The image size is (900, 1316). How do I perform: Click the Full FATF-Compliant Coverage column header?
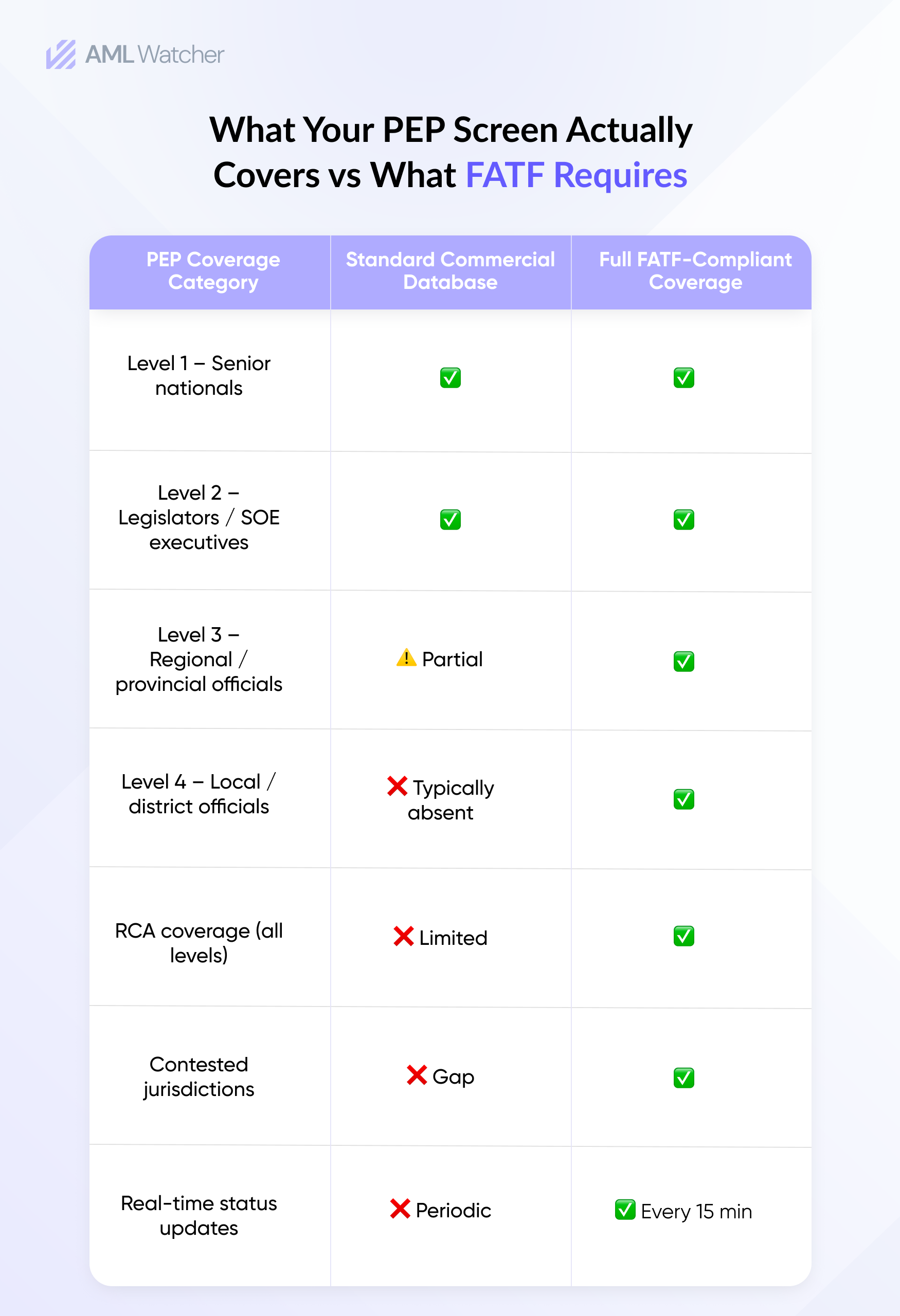[x=695, y=271]
